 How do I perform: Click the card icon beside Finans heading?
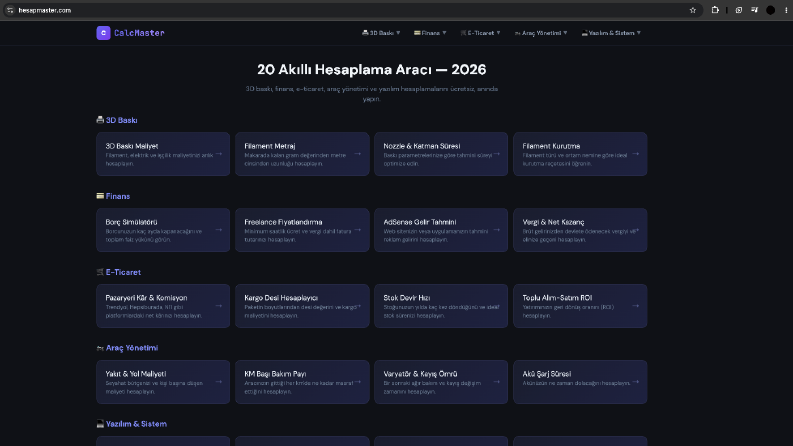(100, 196)
